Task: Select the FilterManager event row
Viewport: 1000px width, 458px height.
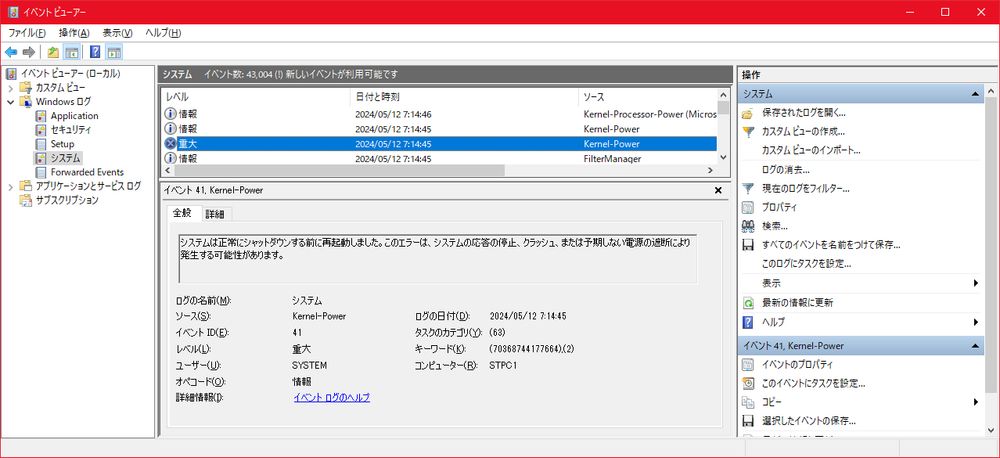Action: click(x=440, y=158)
